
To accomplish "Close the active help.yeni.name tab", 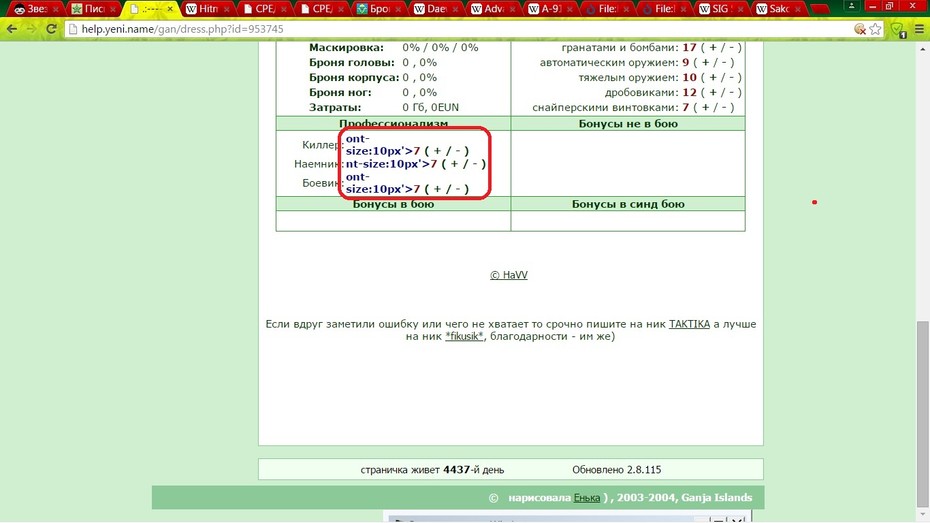I will point(170,9).
